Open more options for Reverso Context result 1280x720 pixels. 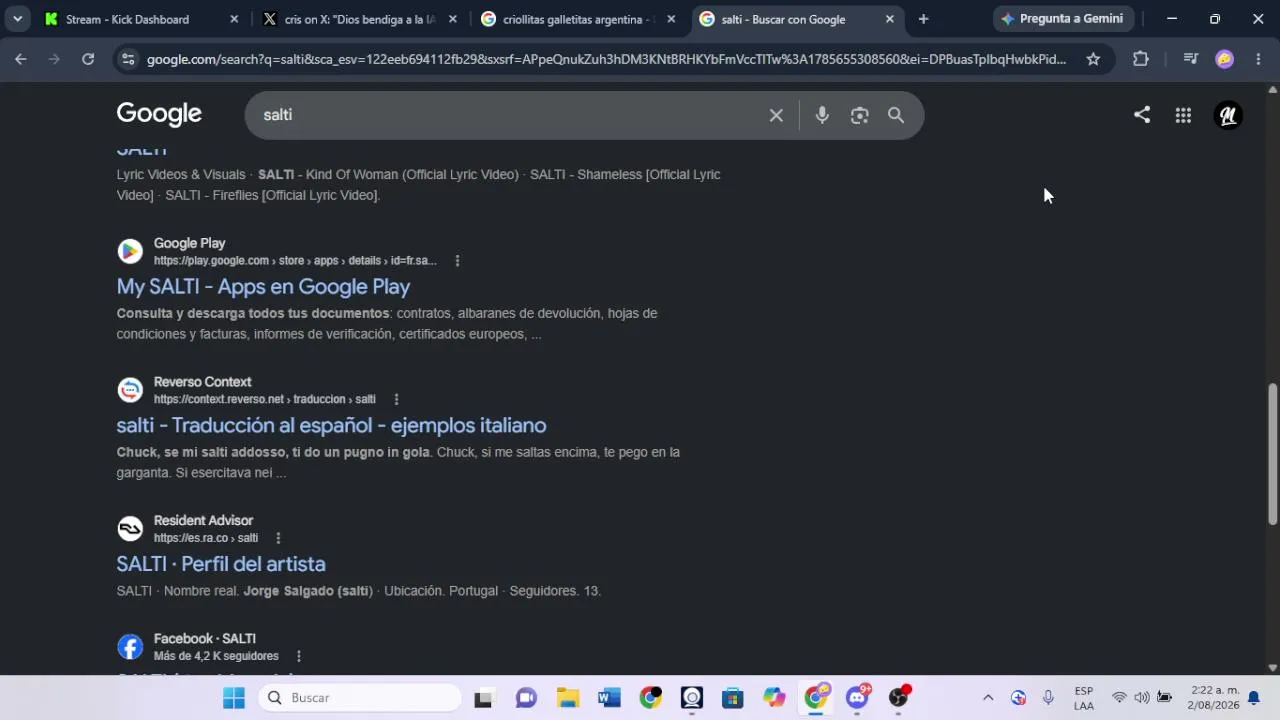(396, 399)
